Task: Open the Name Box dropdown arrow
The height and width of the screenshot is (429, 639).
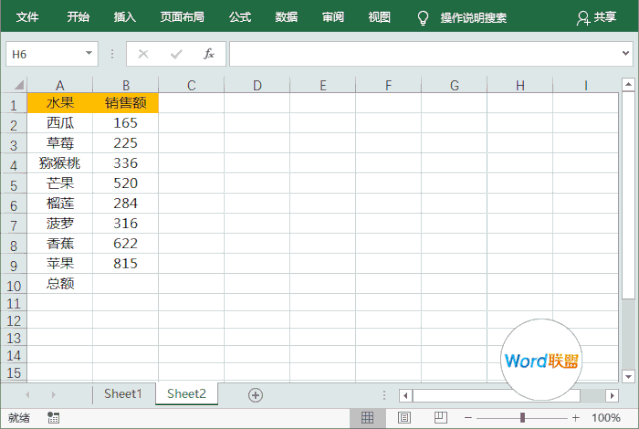Action: 89,54
